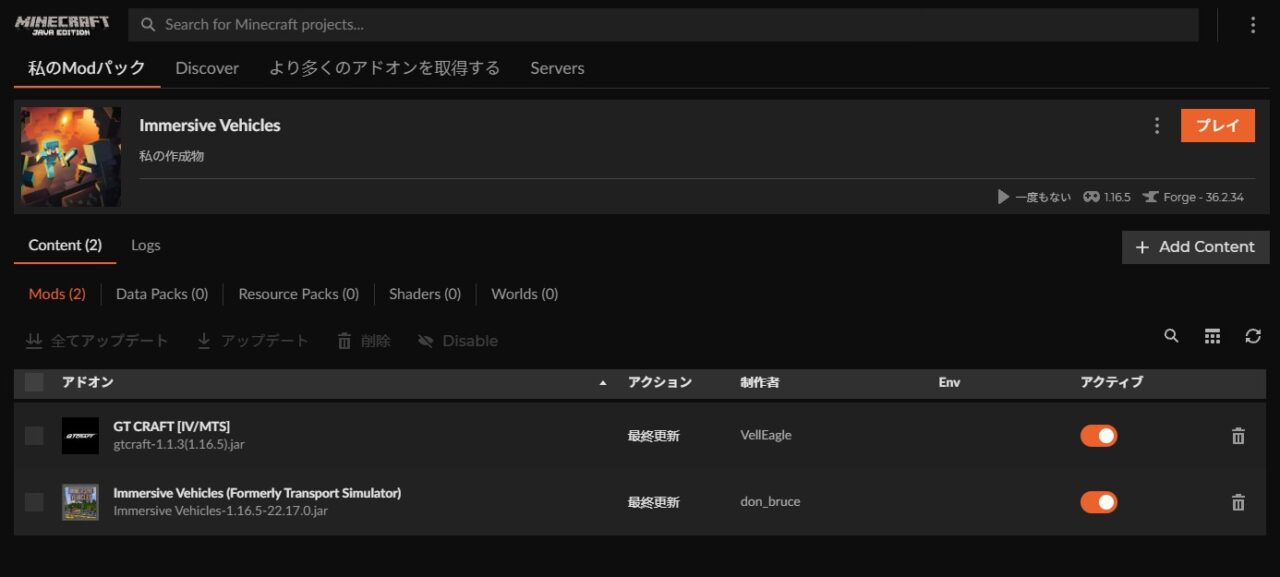Click the 制作者 column header
The width and height of the screenshot is (1280, 577).
760,382
